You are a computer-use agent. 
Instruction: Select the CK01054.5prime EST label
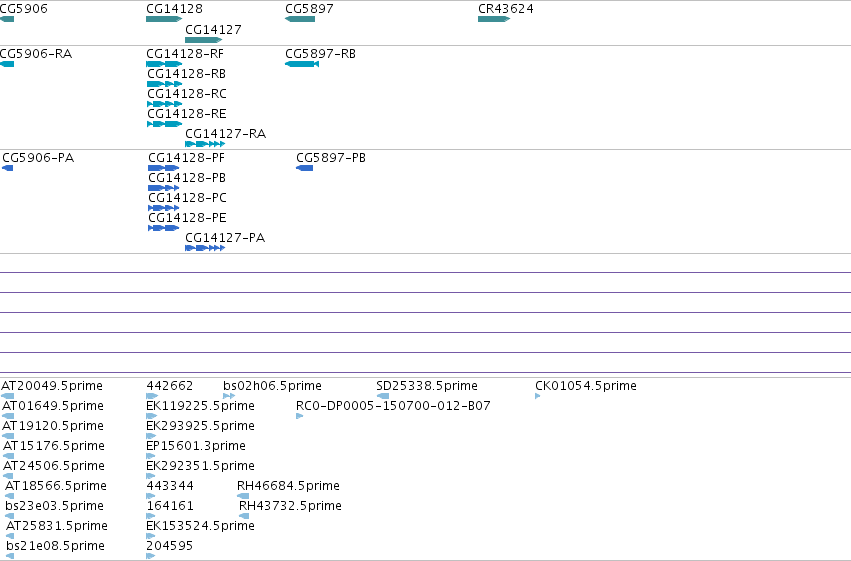coord(586,386)
